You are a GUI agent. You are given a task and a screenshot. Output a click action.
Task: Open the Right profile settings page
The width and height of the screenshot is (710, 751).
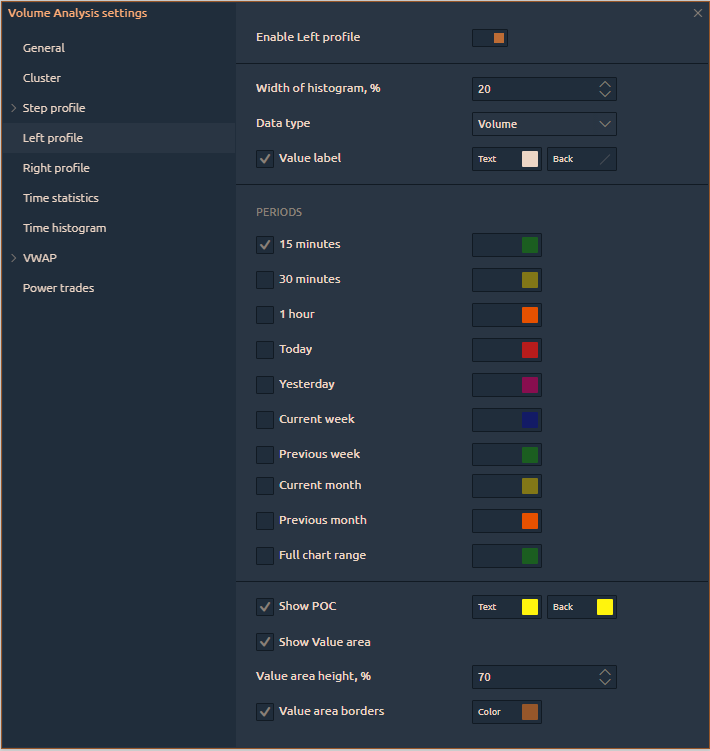[x=56, y=168]
